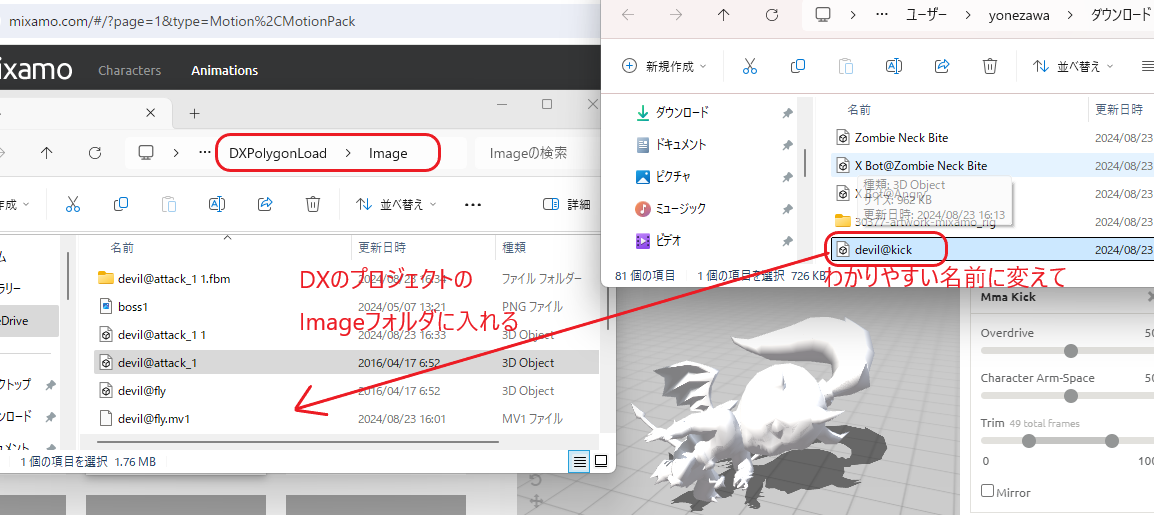Click Paste icon in Downloads window toolbar
The height and width of the screenshot is (515, 1154).
pos(846,66)
